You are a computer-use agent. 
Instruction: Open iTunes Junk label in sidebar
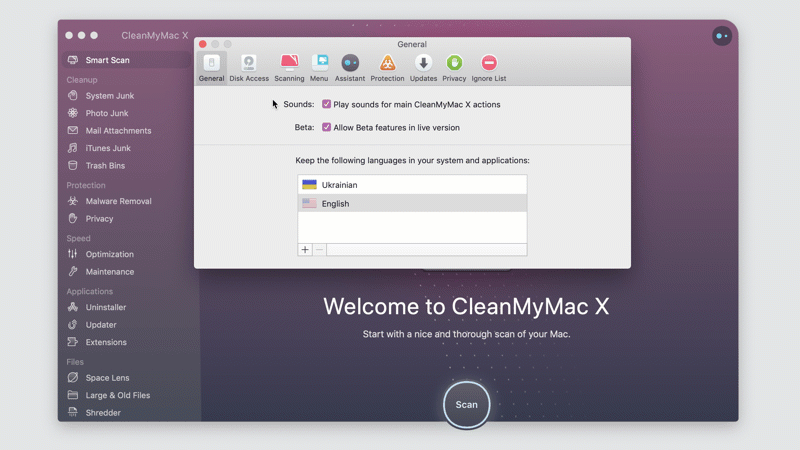[x=108, y=148]
